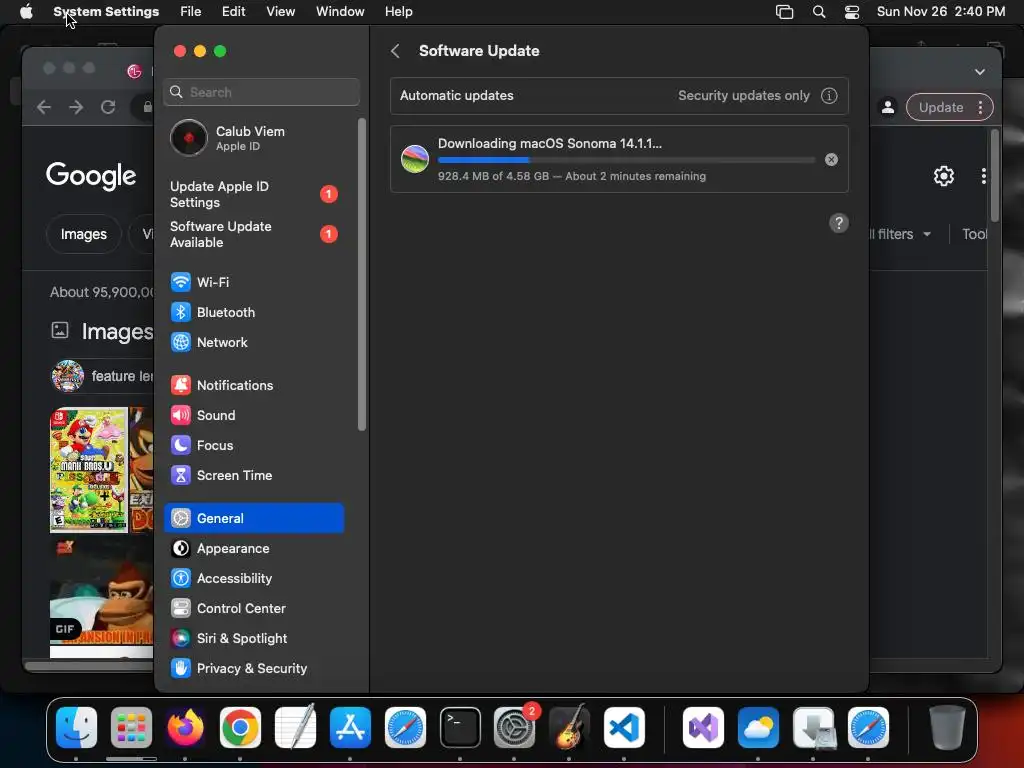Viewport: 1024px width, 768px height.
Task: Click date and time in menu bar
Action: [x=940, y=12]
